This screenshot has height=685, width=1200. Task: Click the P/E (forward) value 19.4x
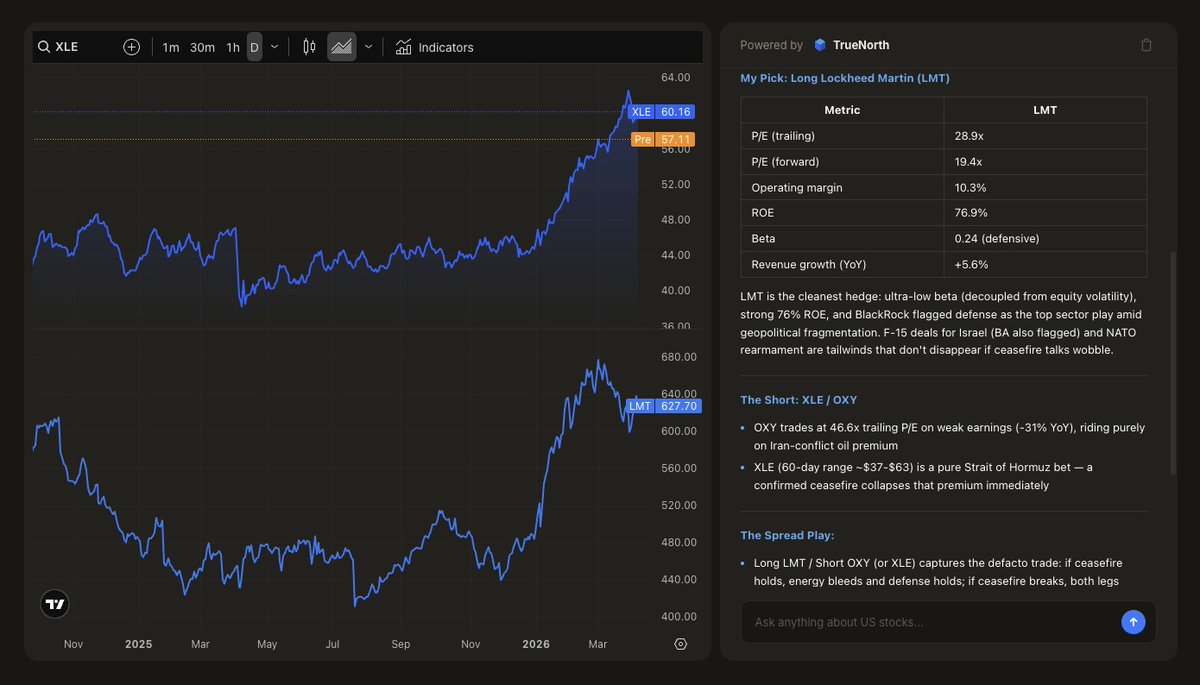(968, 161)
